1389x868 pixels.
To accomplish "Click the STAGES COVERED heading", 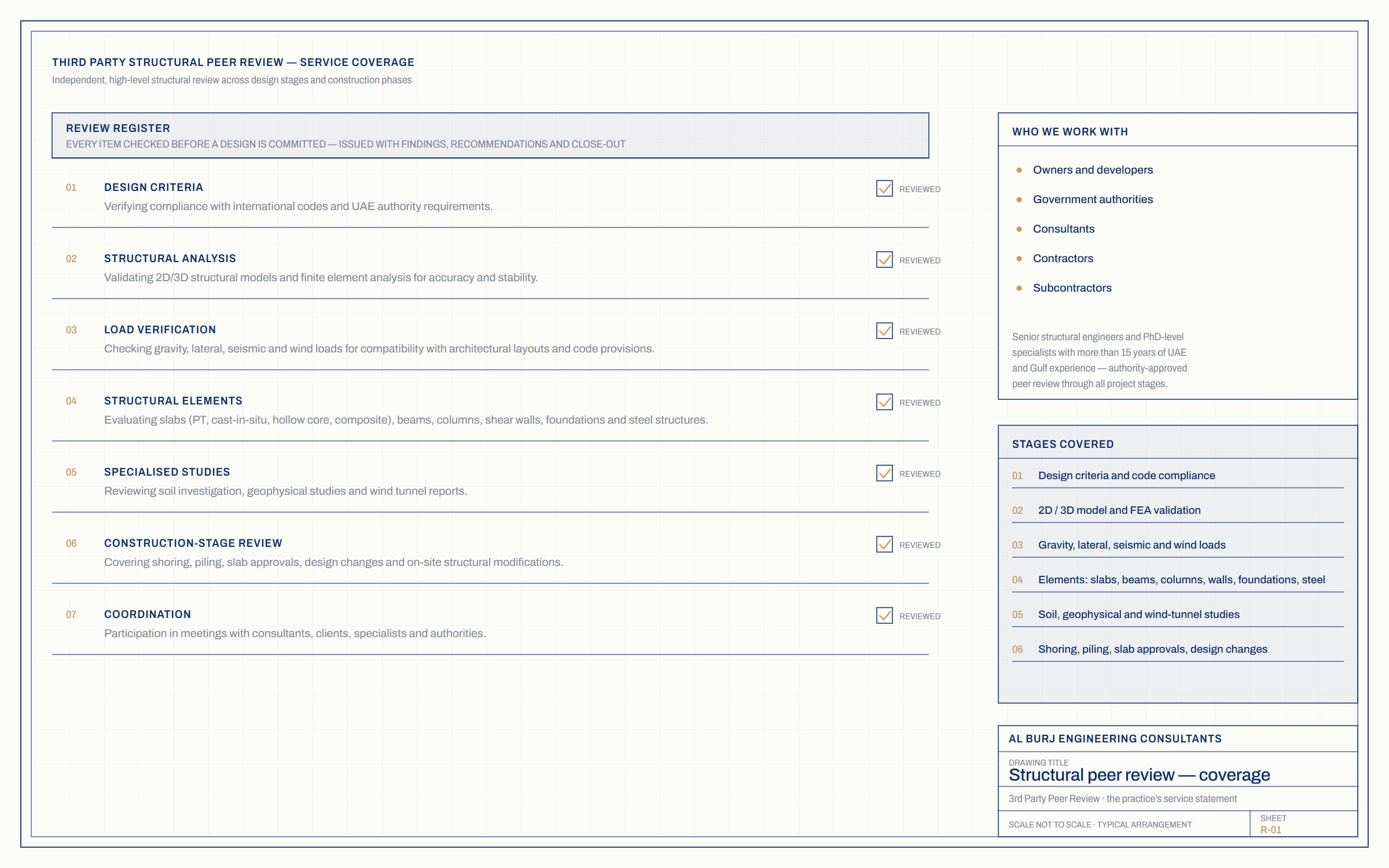I will click(x=1063, y=444).
